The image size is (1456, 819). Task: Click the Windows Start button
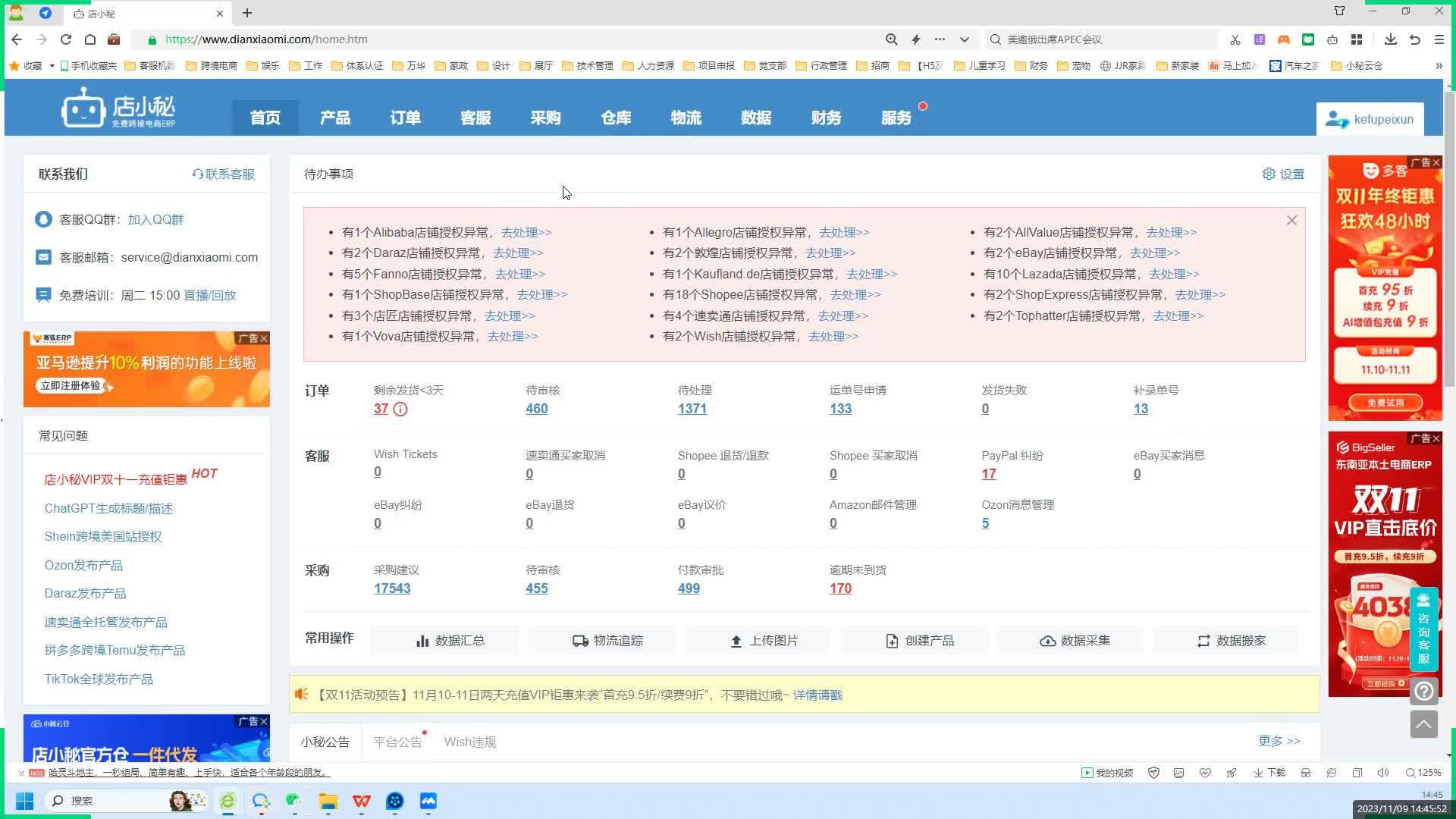pos(24,801)
